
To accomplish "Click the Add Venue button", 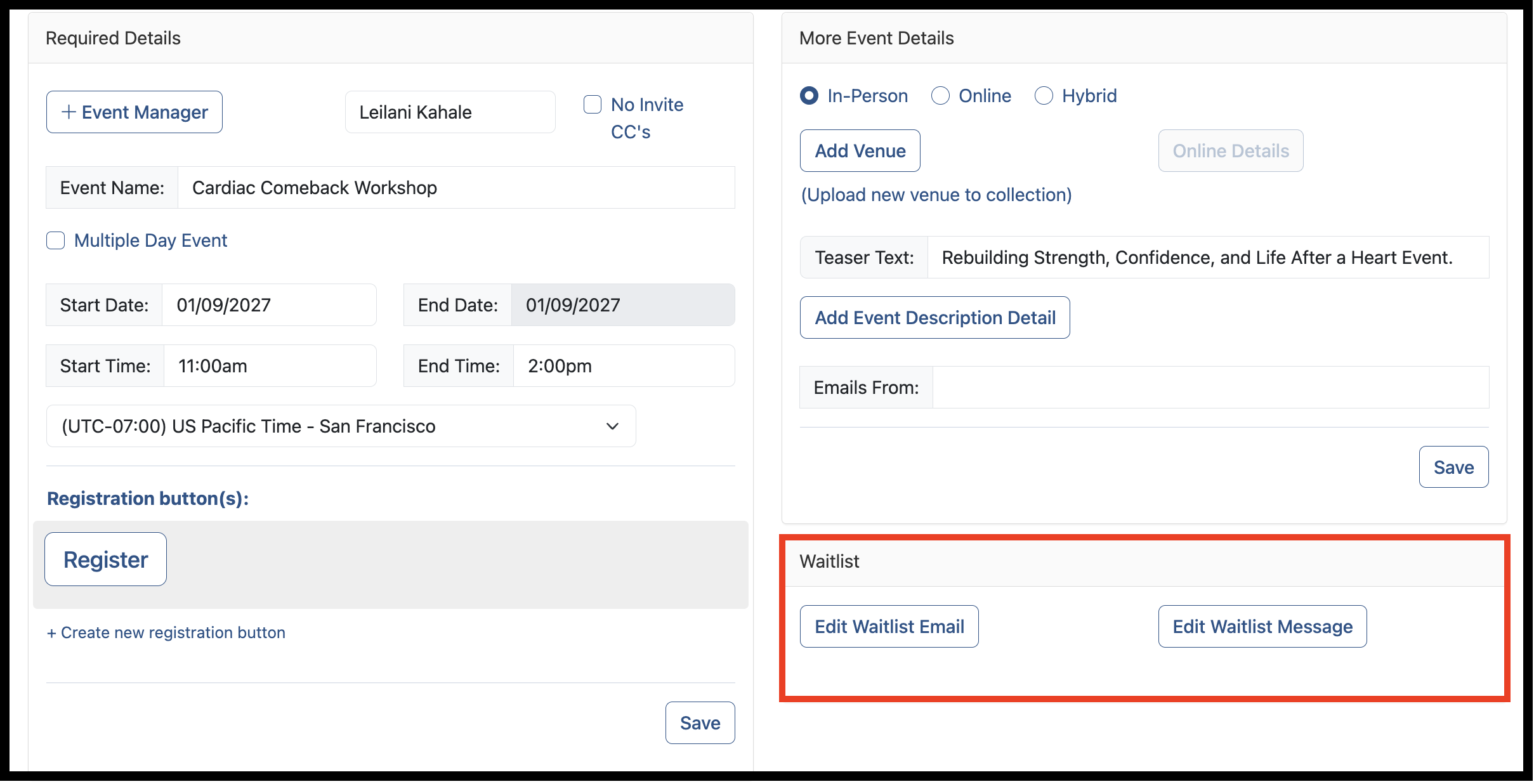I will 860,151.
